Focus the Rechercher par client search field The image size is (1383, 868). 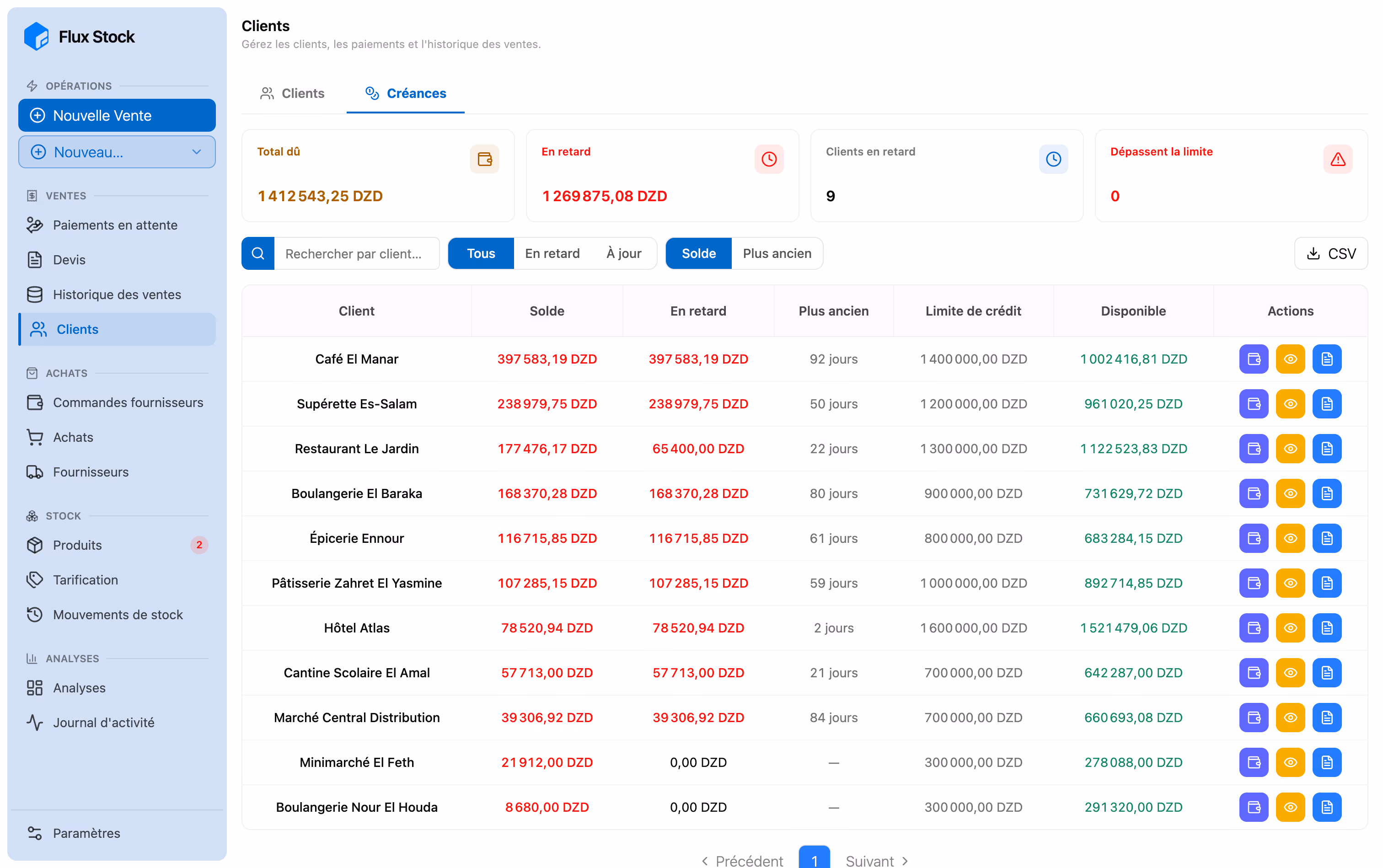(357, 253)
